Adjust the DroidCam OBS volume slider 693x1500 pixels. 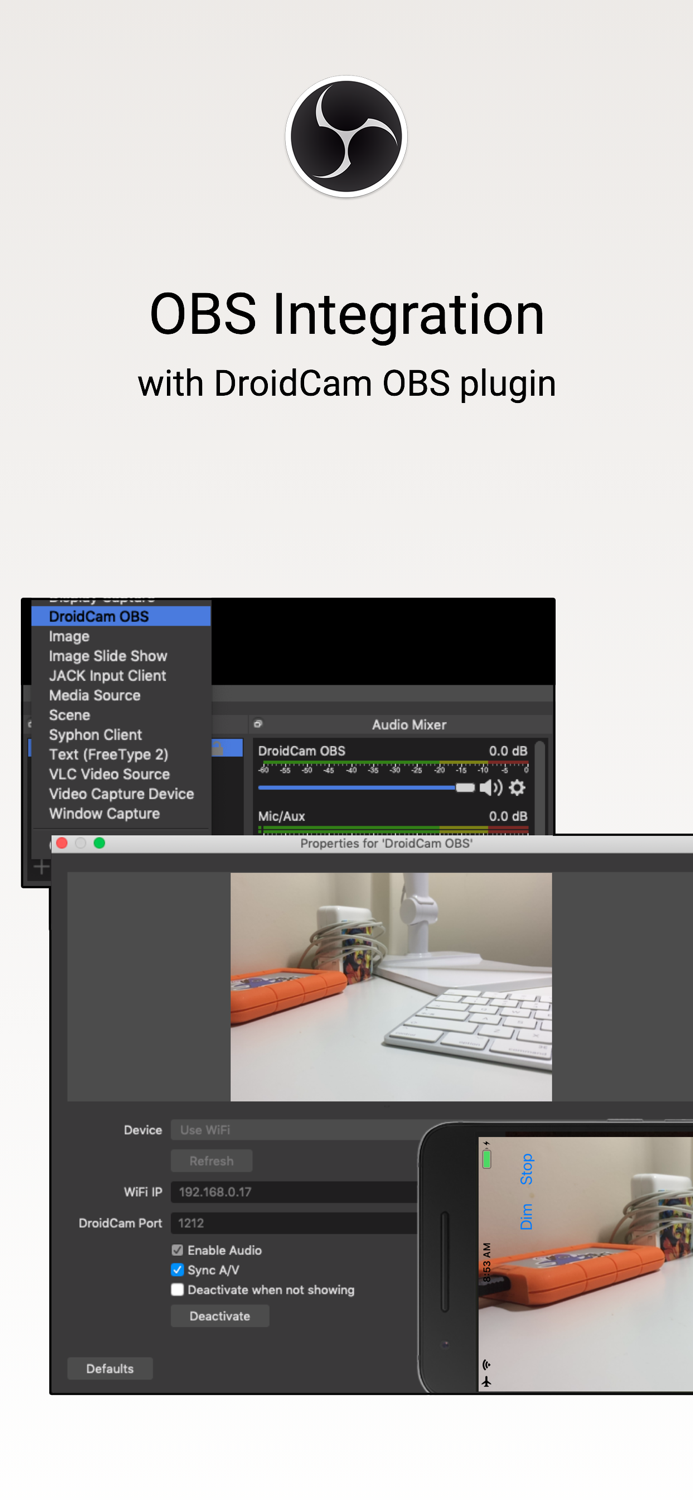pos(366,788)
